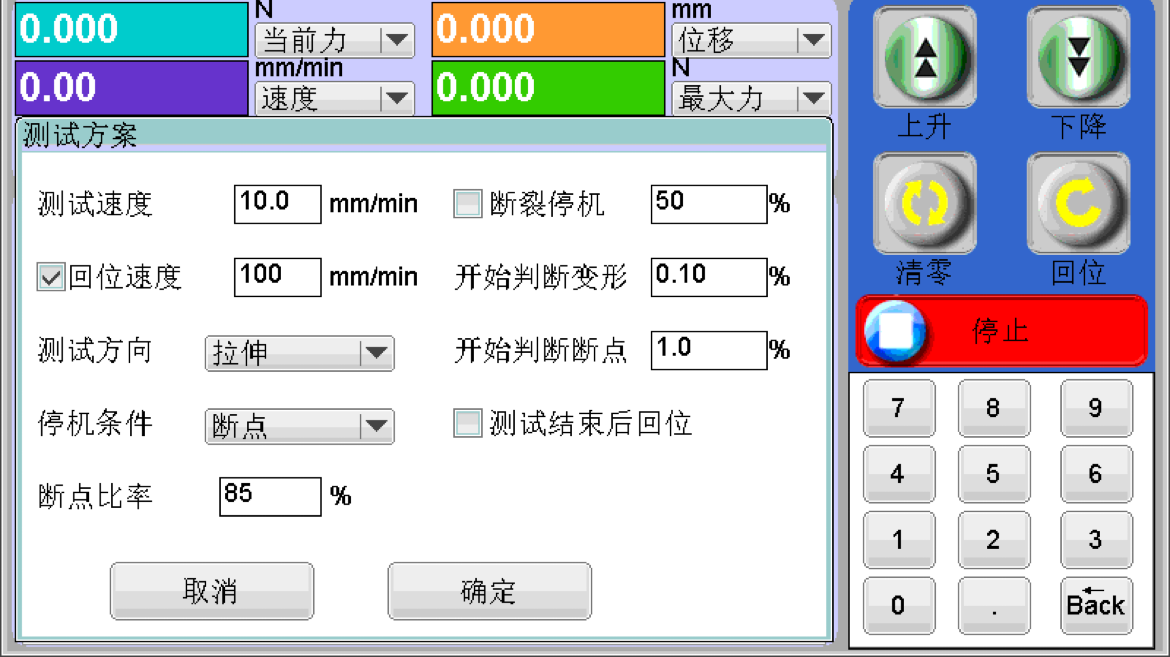Tap keypad digit 8
Screen dimensions: 1170x657
[993, 408]
